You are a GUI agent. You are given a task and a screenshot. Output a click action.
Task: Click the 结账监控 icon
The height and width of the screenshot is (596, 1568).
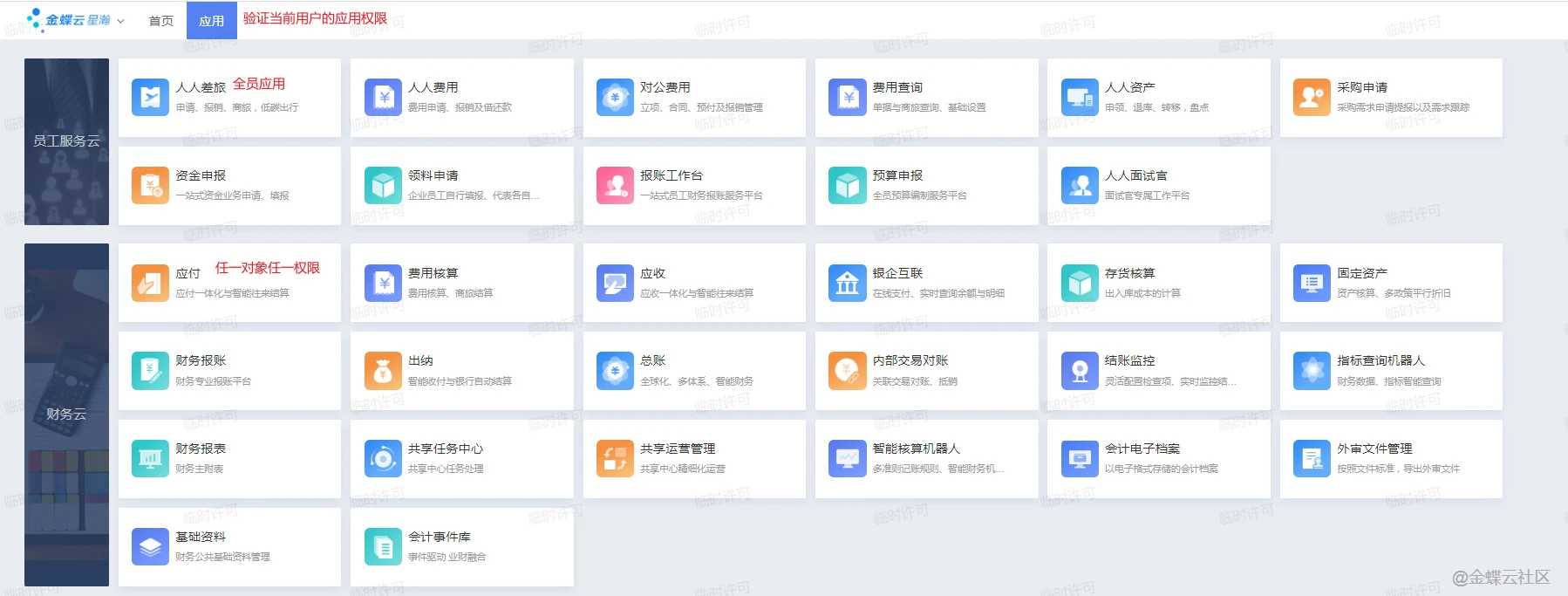coord(1080,371)
